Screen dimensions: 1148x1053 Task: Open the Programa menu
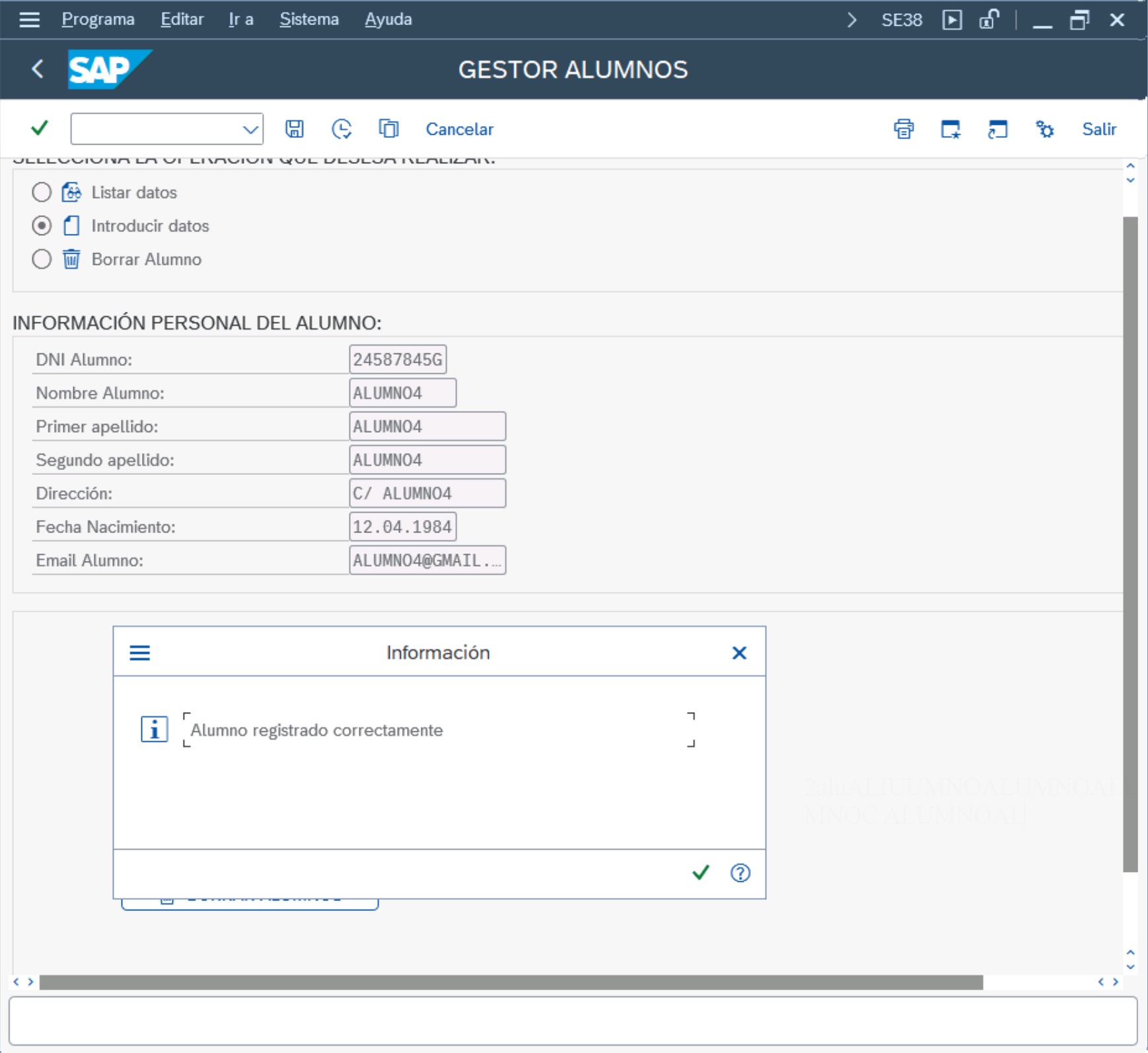coord(98,19)
